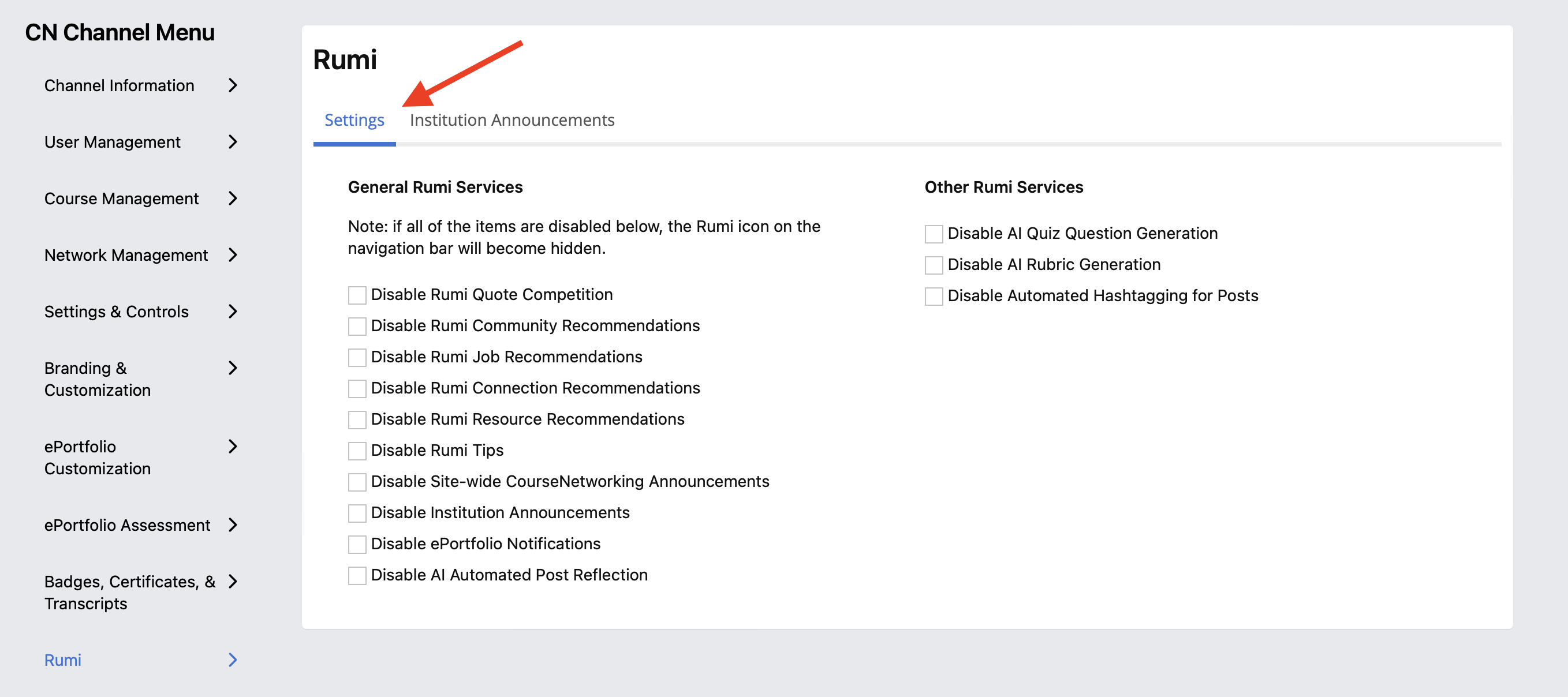The width and height of the screenshot is (1568, 697).
Task: Click the note about hidden Rumi icon
Action: [x=584, y=237]
